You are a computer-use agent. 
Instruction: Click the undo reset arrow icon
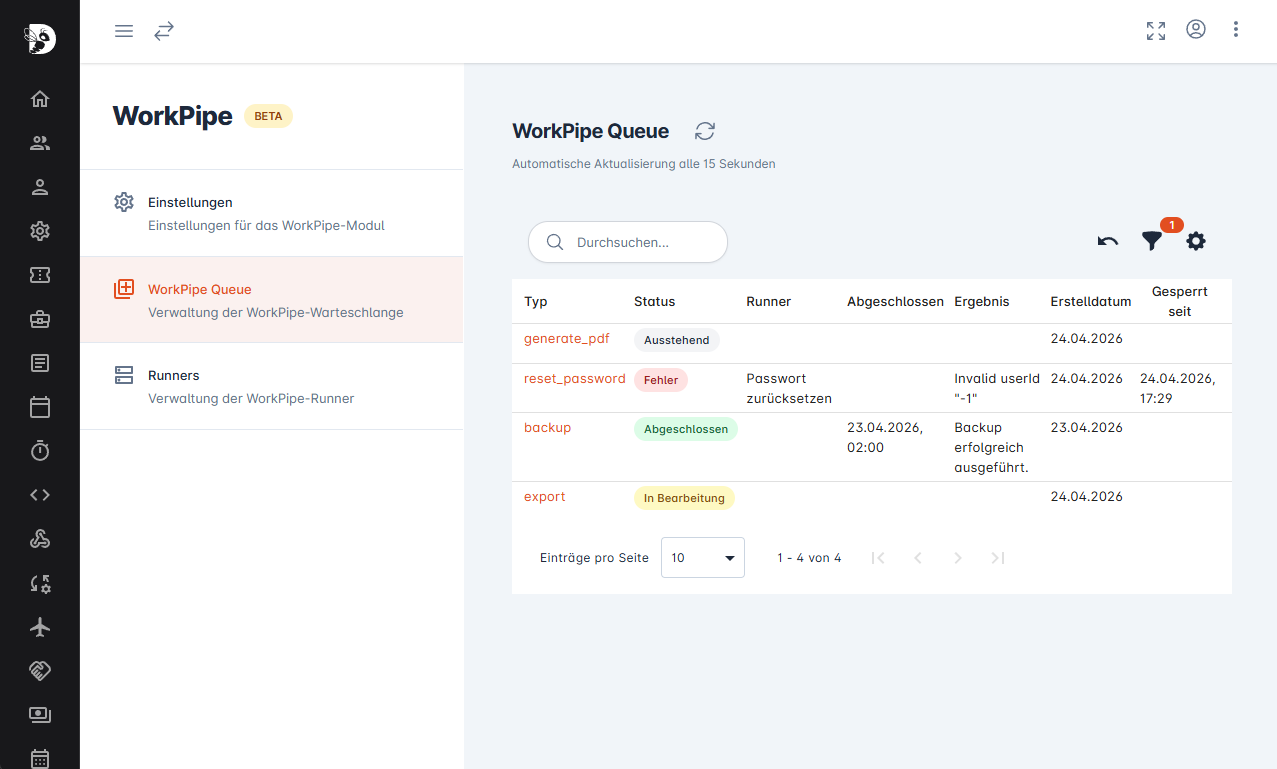(1107, 241)
